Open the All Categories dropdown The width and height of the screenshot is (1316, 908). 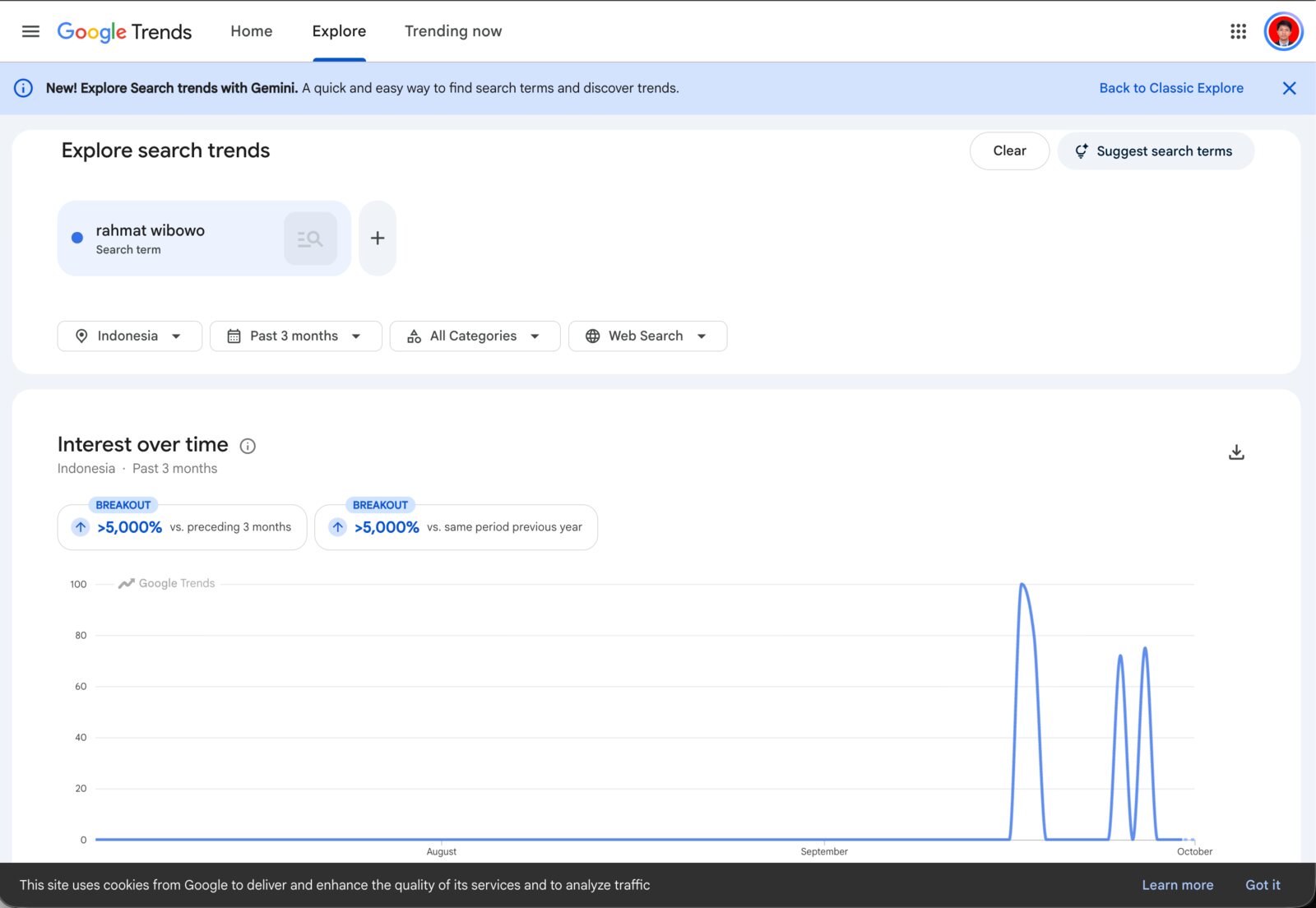coord(475,336)
